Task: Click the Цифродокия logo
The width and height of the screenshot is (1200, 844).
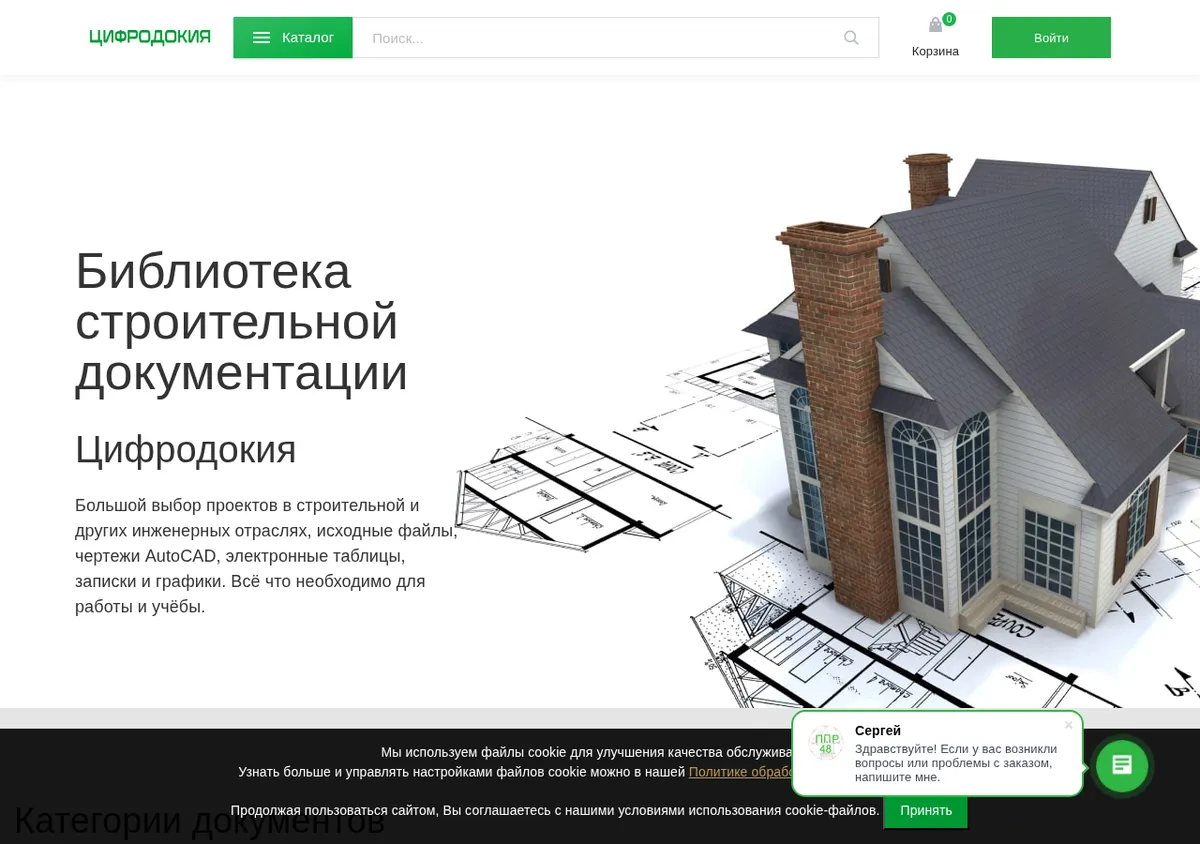Action: tap(150, 37)
